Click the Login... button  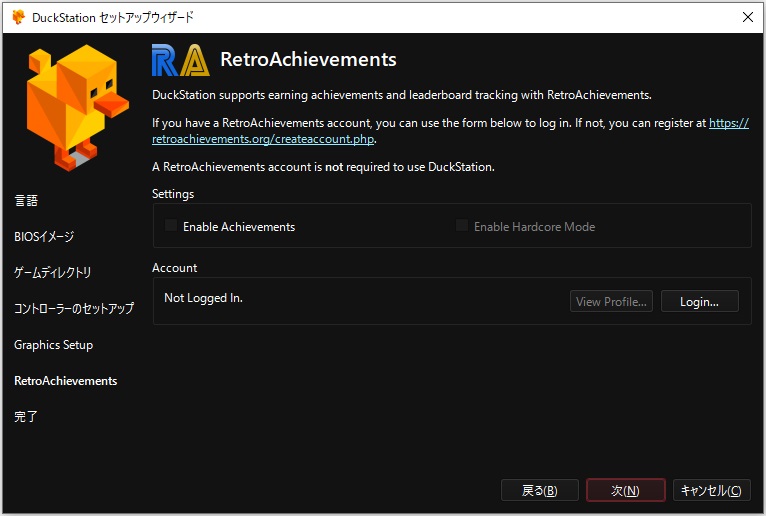coord(700,301)
